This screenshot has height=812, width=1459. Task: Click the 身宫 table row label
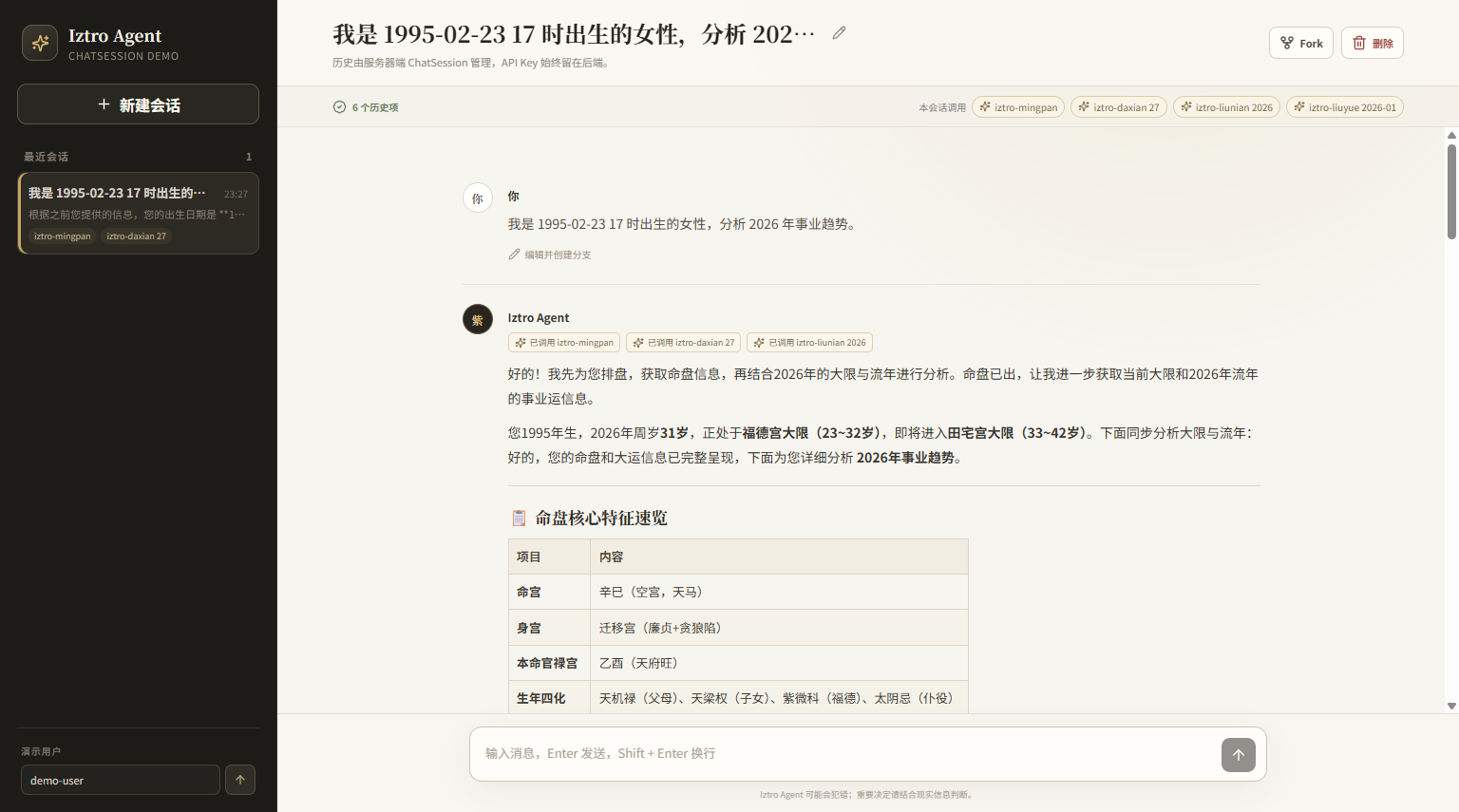pyautogui.click(x=529, y=628)
